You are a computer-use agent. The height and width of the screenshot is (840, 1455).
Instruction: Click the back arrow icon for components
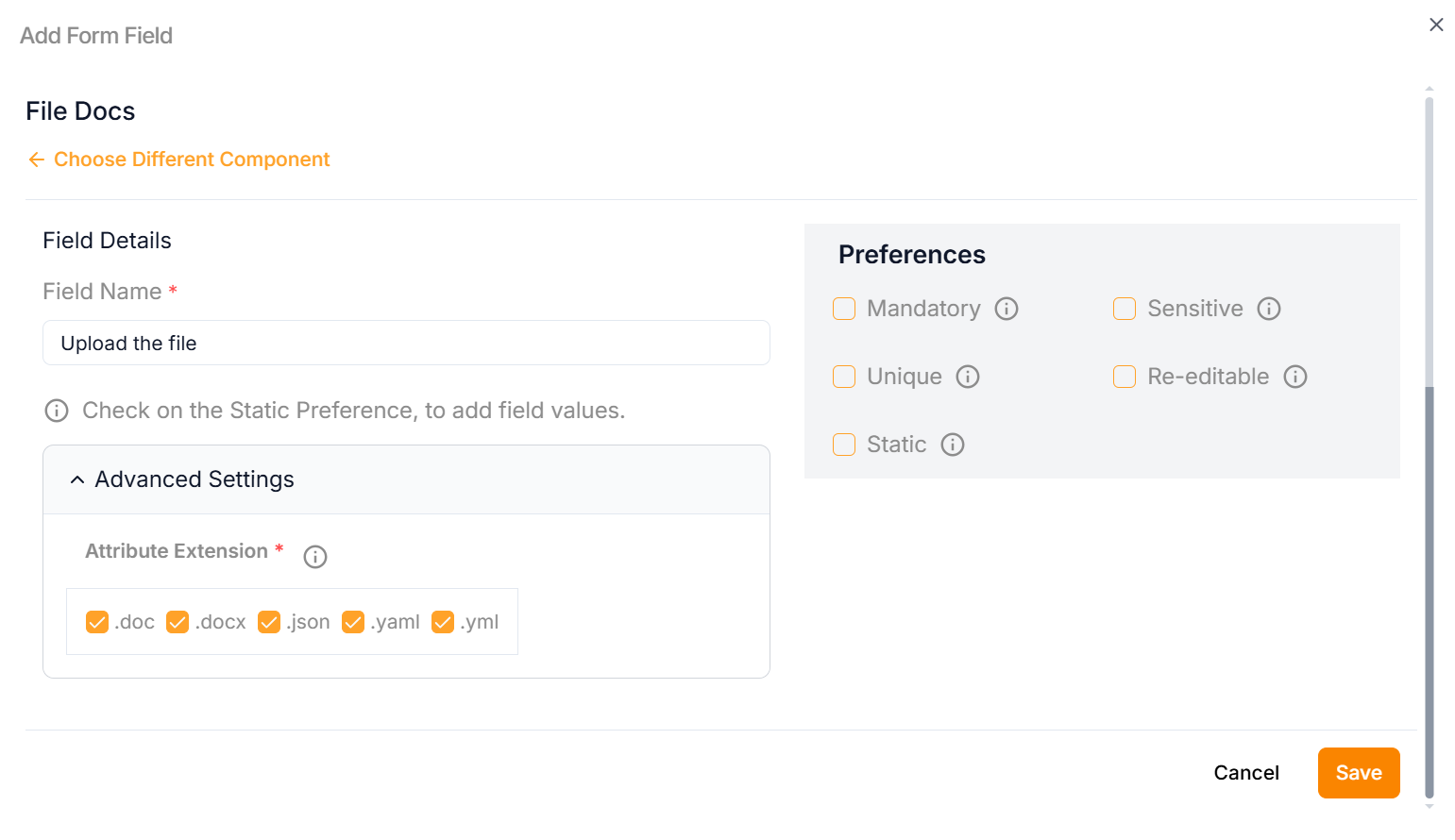[x=37, y=160]
